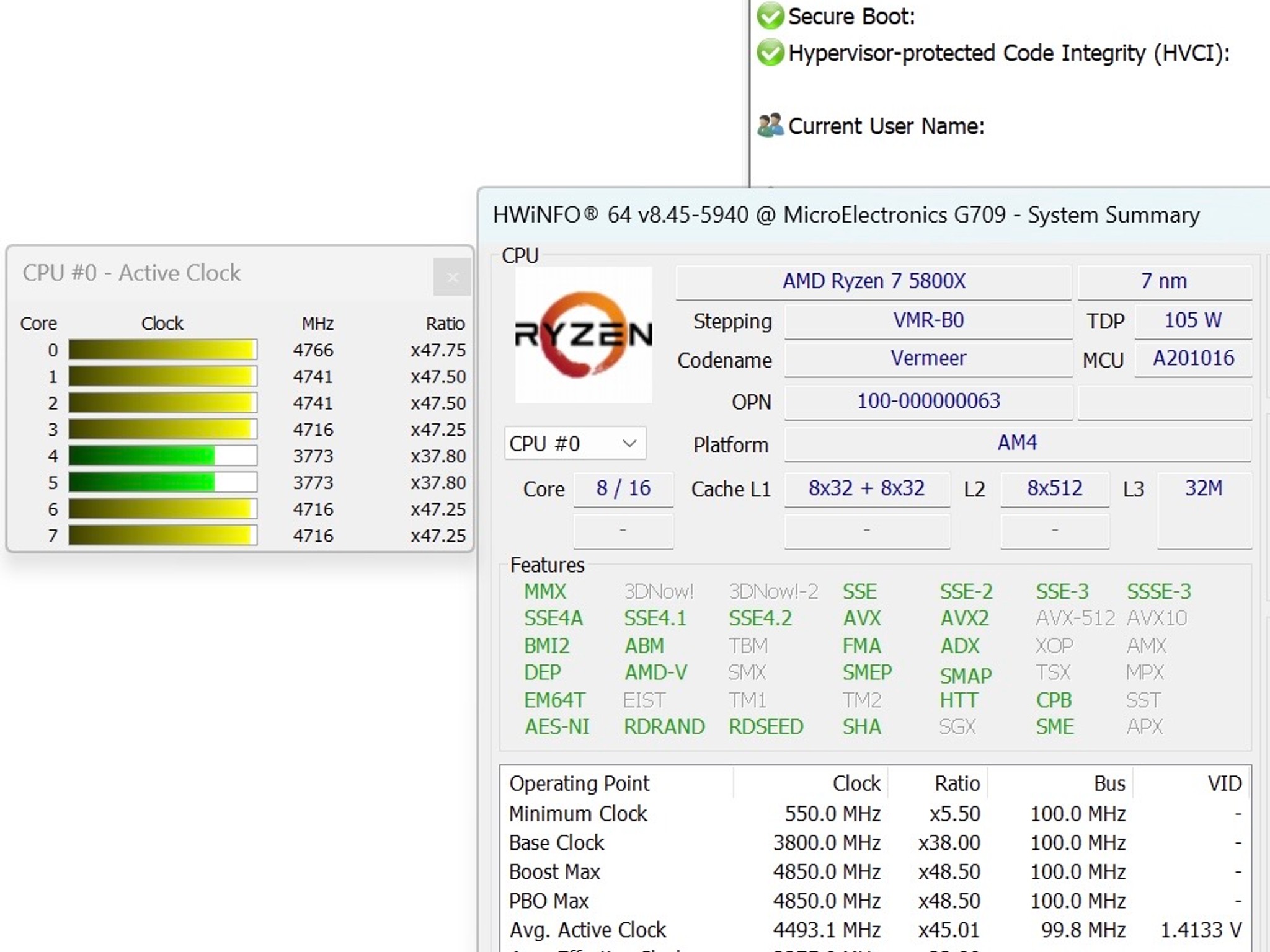Select the Minimum Clock row
1270x952 pixels.
(x=875, y=813)
